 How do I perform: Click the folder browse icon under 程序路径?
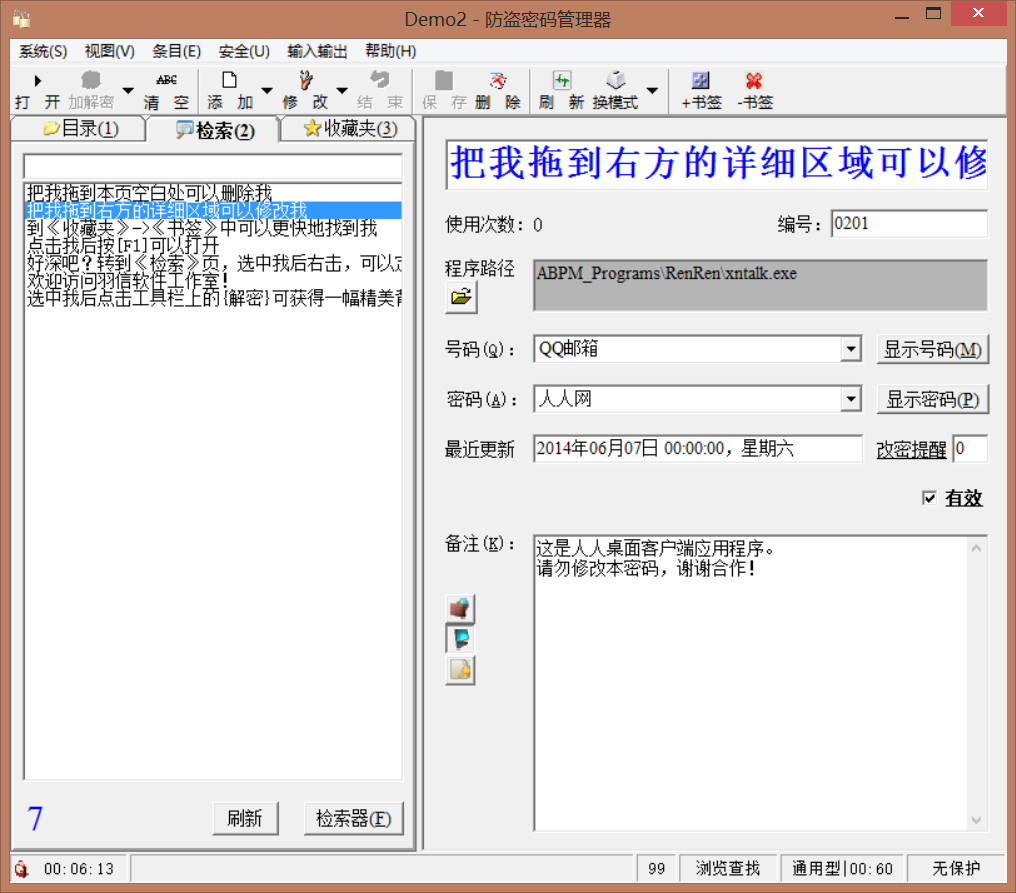click(x=461, y=297)
